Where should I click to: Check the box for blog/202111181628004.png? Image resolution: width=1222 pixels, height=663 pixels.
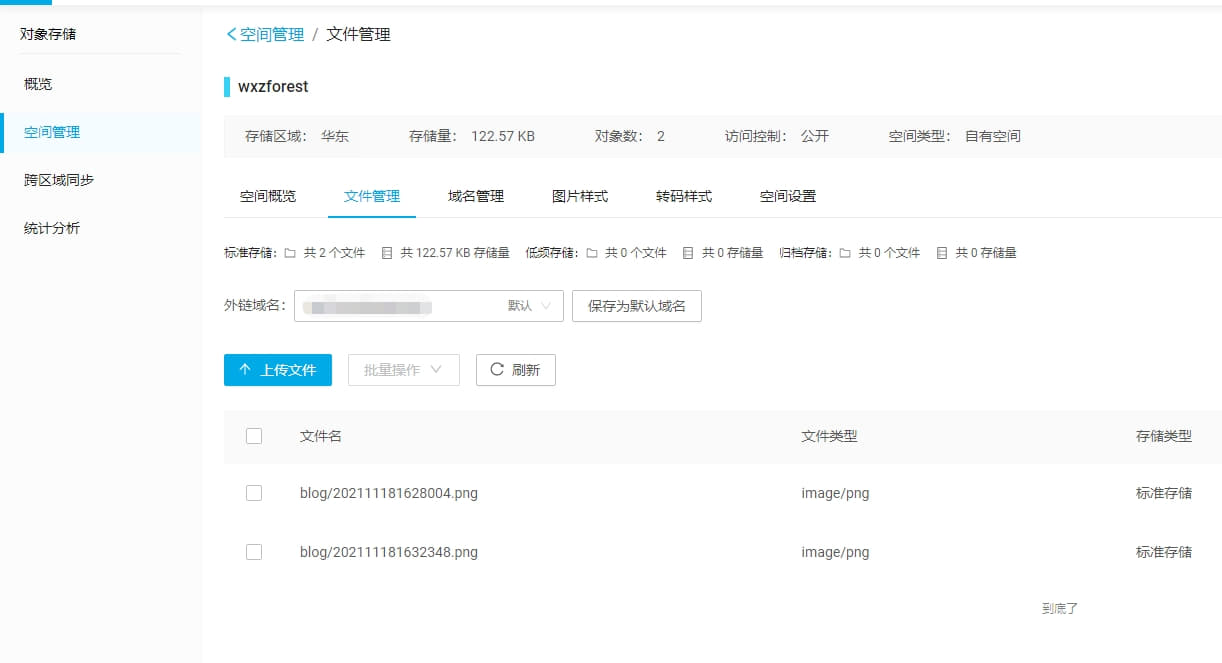coord(254,492)
